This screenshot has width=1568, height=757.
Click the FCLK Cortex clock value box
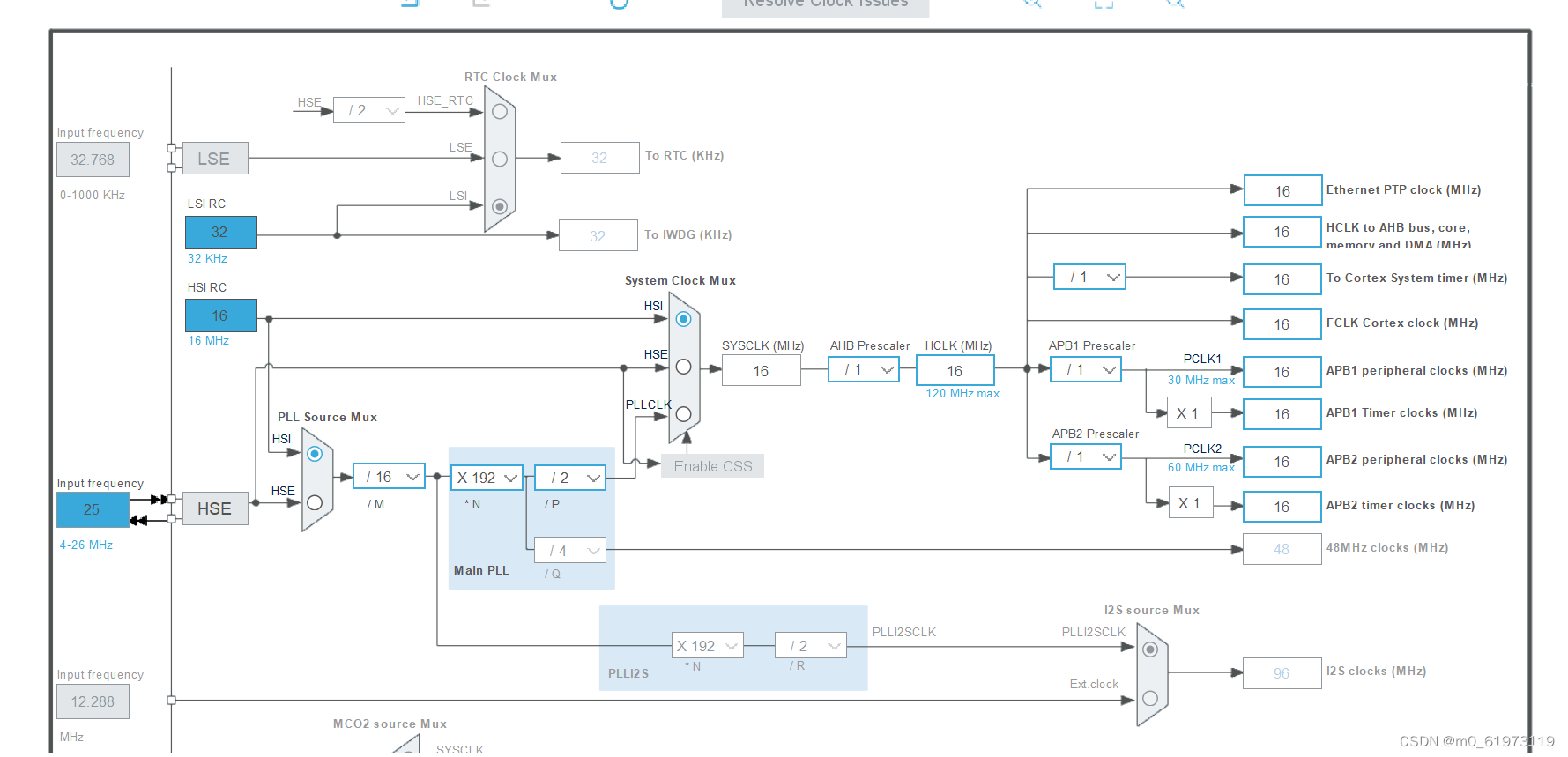click(x=1282, y=324)
